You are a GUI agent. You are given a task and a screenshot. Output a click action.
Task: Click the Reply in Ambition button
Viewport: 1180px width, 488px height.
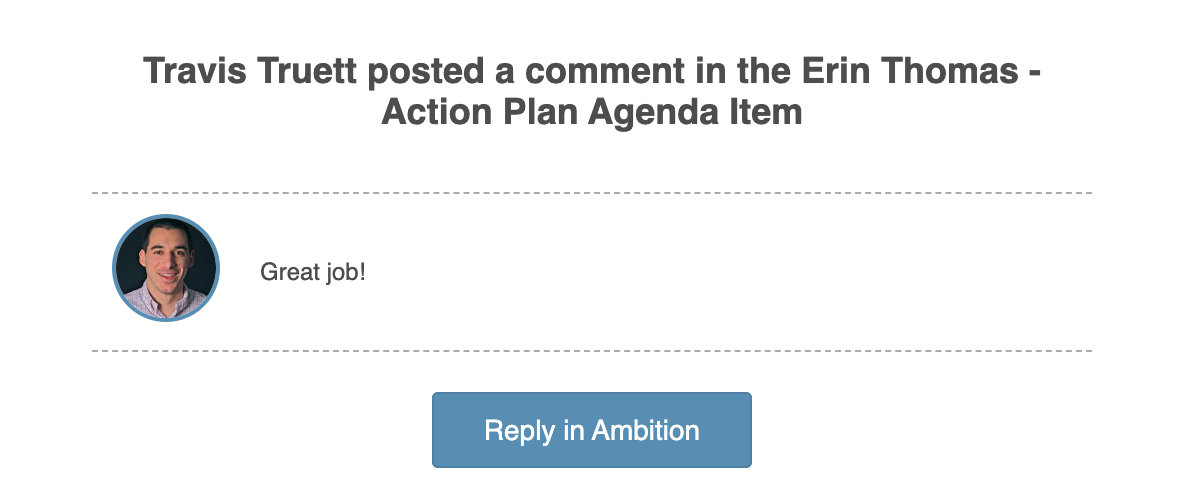click(591, 430)
